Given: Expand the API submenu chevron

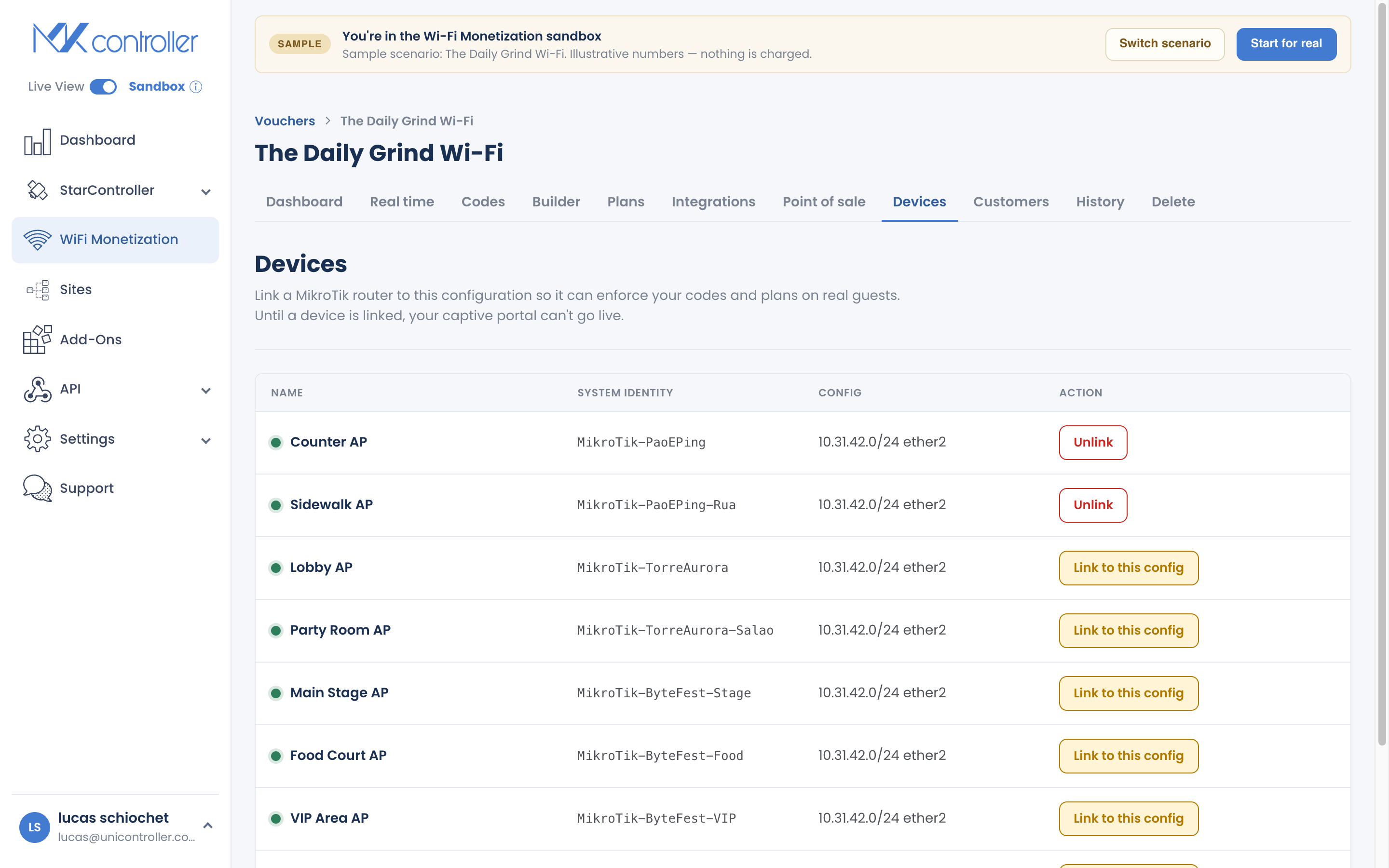Looking at the screenshot, I should click(x=206, y=391).
